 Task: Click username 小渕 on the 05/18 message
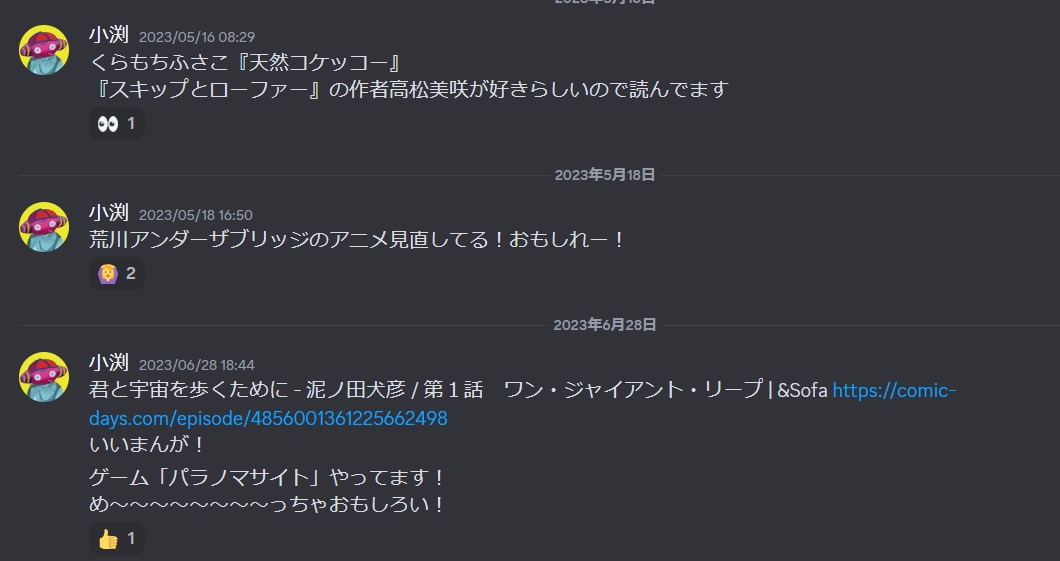coord(109,213)
